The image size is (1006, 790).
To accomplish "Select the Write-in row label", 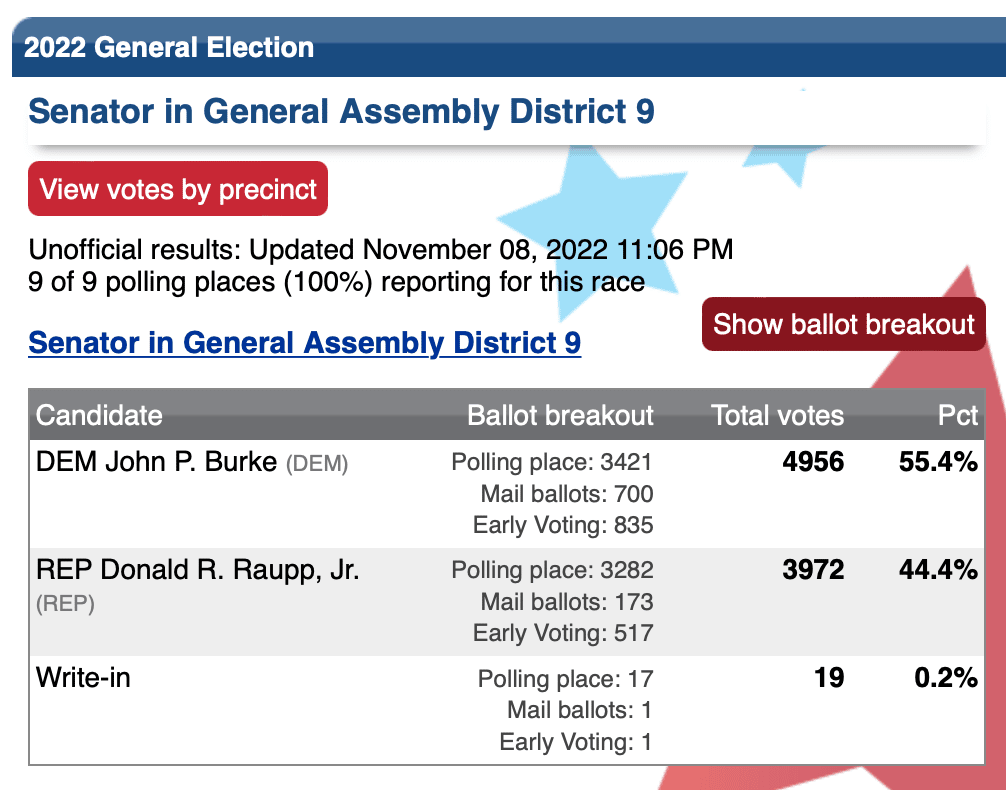I will 83,678.
